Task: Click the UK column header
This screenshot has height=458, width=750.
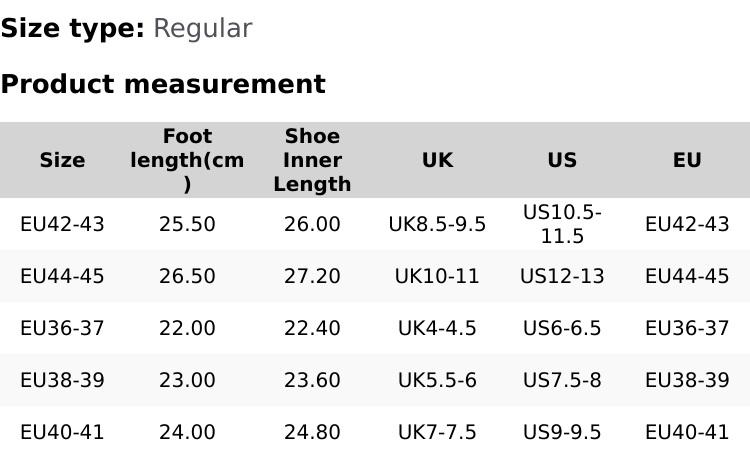Action: click(437, 160)
